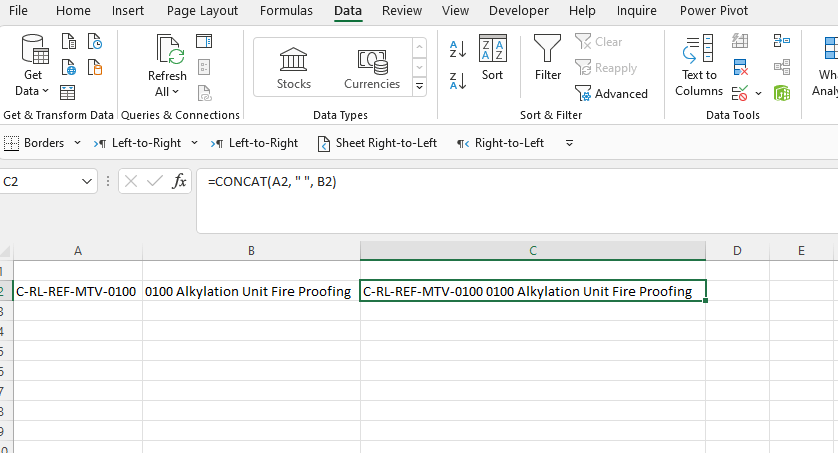838x453 pixels.
Task: Select cell B2 '0100 Alkylation Unit Fire Proofing'
Action: point(251,291)
